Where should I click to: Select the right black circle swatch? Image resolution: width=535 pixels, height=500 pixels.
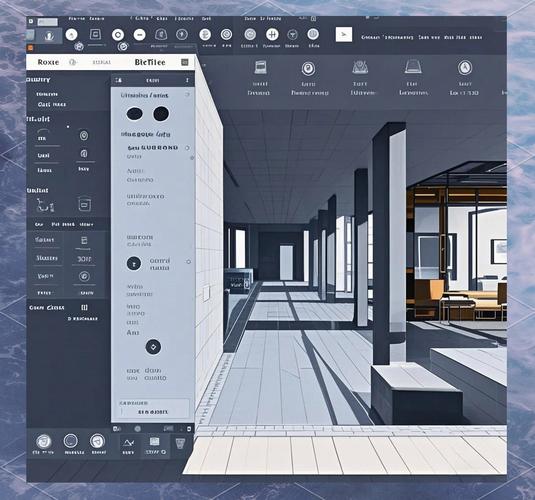[x=161, y=114]
